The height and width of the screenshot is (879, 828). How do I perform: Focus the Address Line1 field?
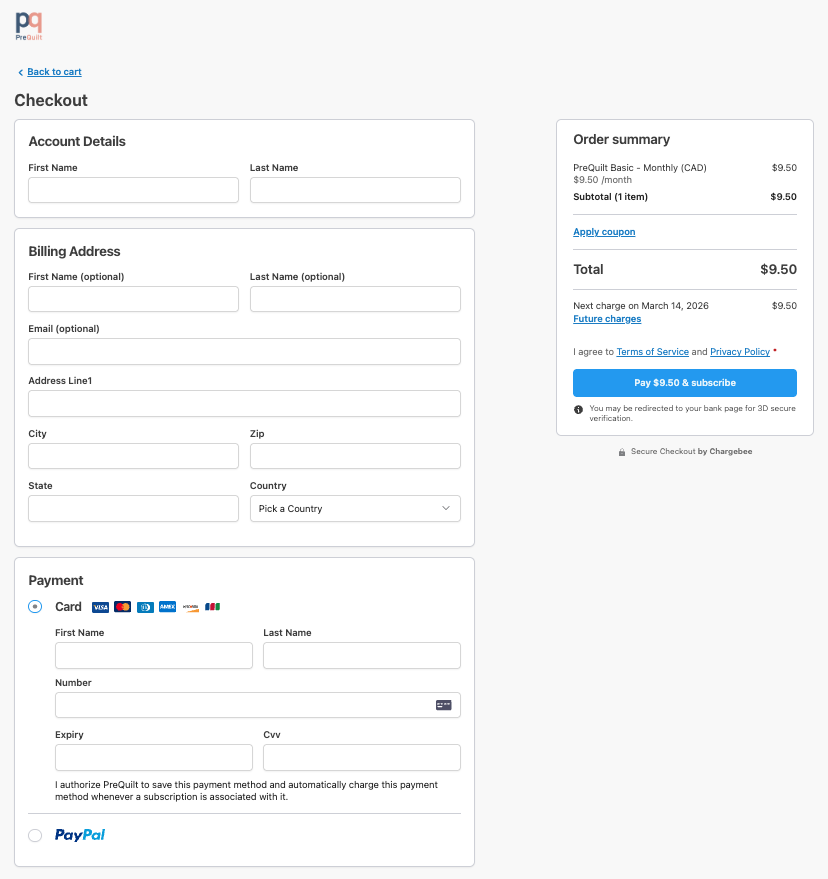[244, 403]
